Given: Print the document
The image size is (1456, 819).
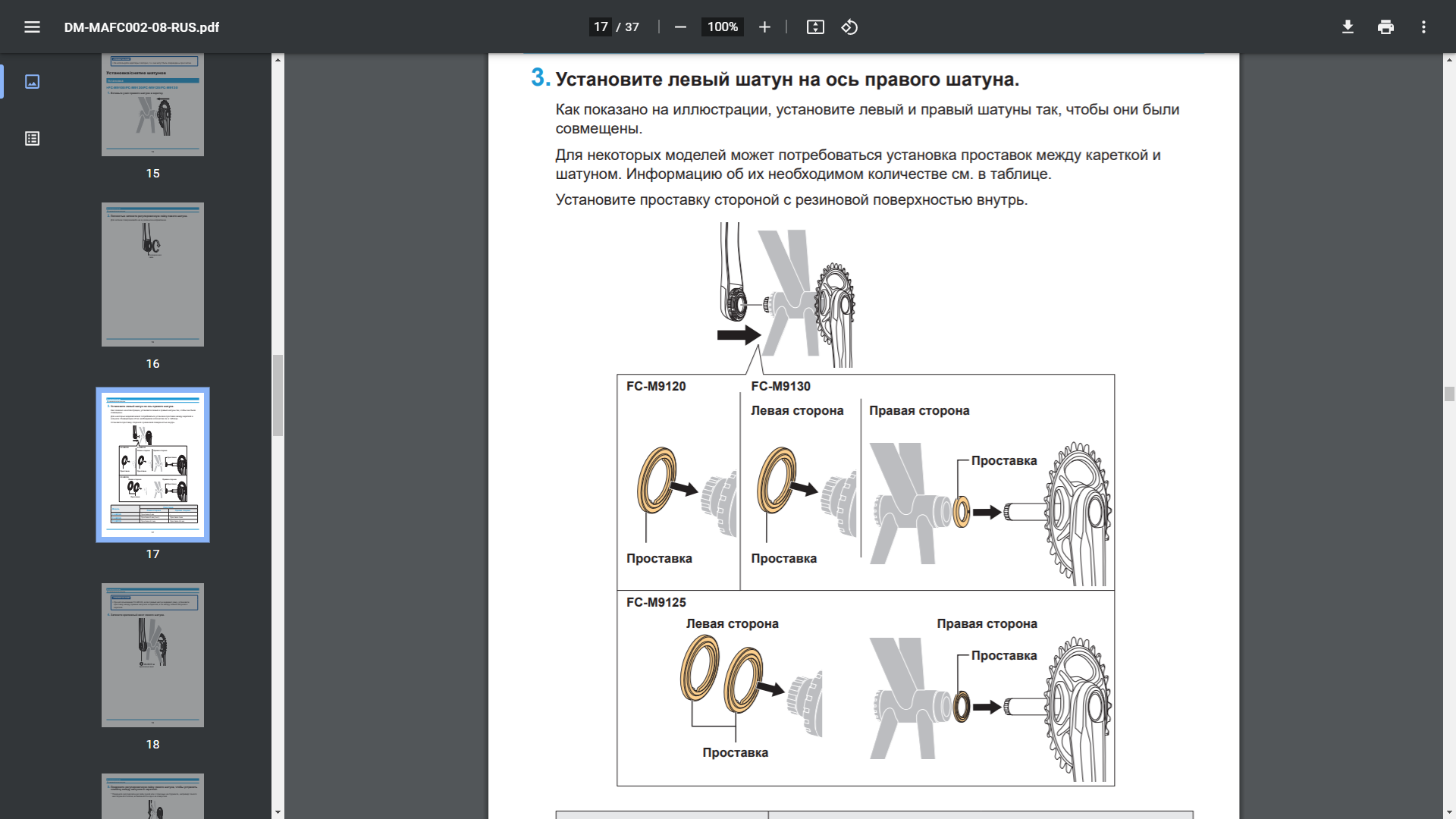Looking at the screenshot, I should [x=1385, y=27].
